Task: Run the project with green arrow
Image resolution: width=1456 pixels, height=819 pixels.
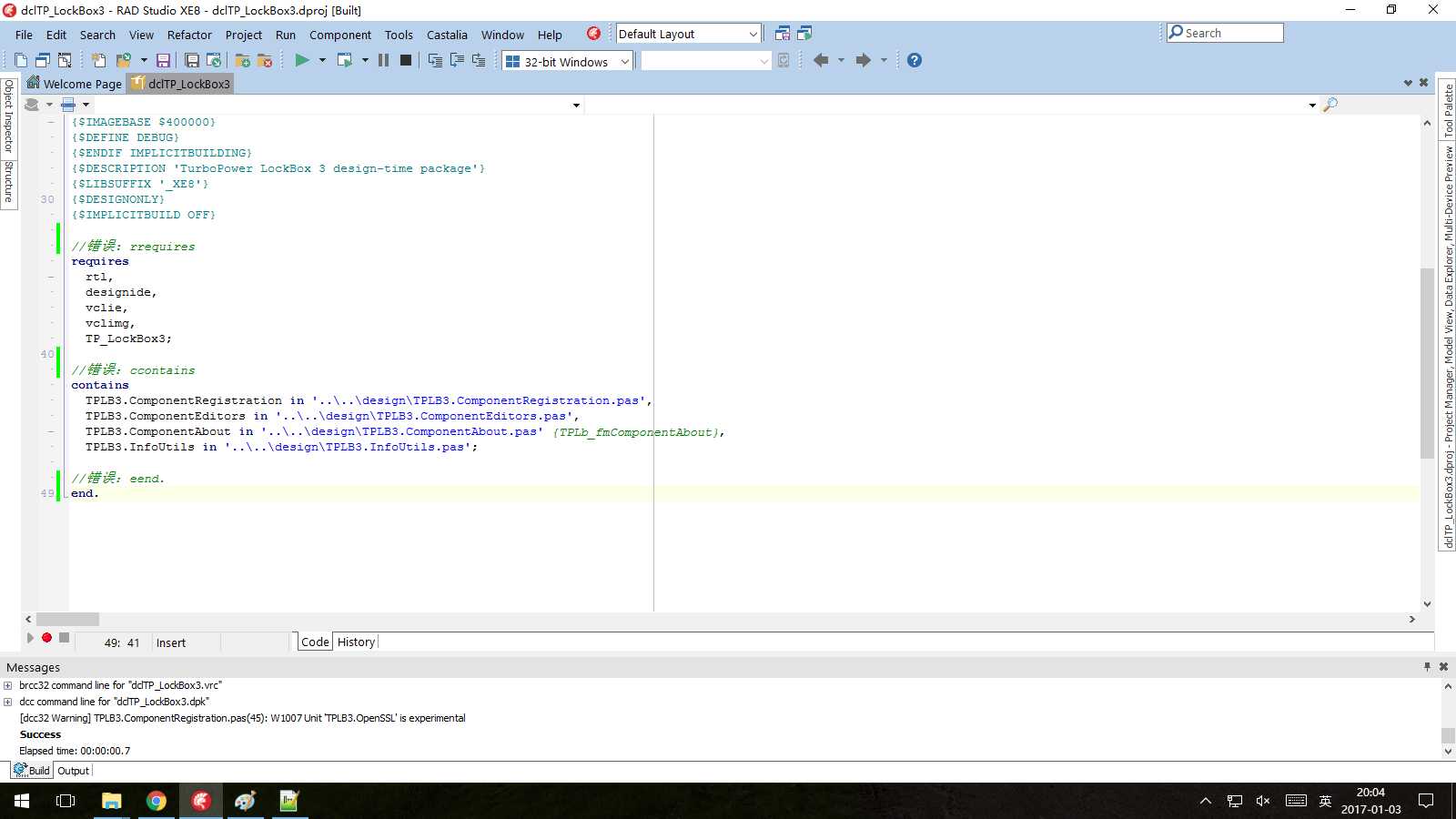Action: 302,60
